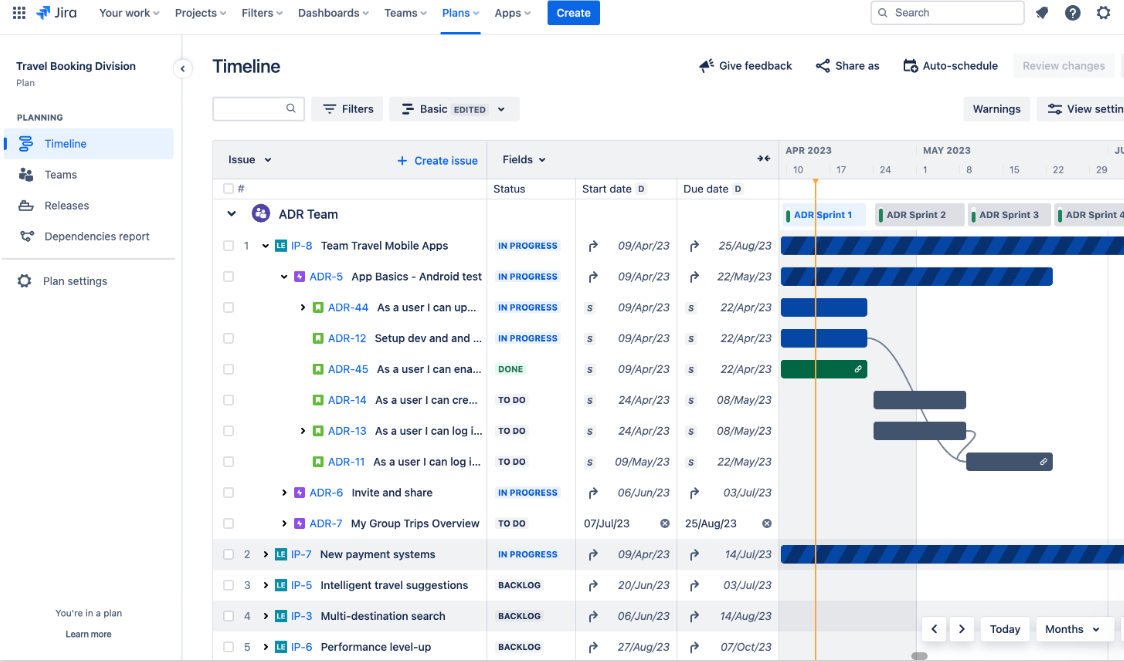Click the Teams icon in sidebar
Viewport: 1124px width, 662px height.
26,174
